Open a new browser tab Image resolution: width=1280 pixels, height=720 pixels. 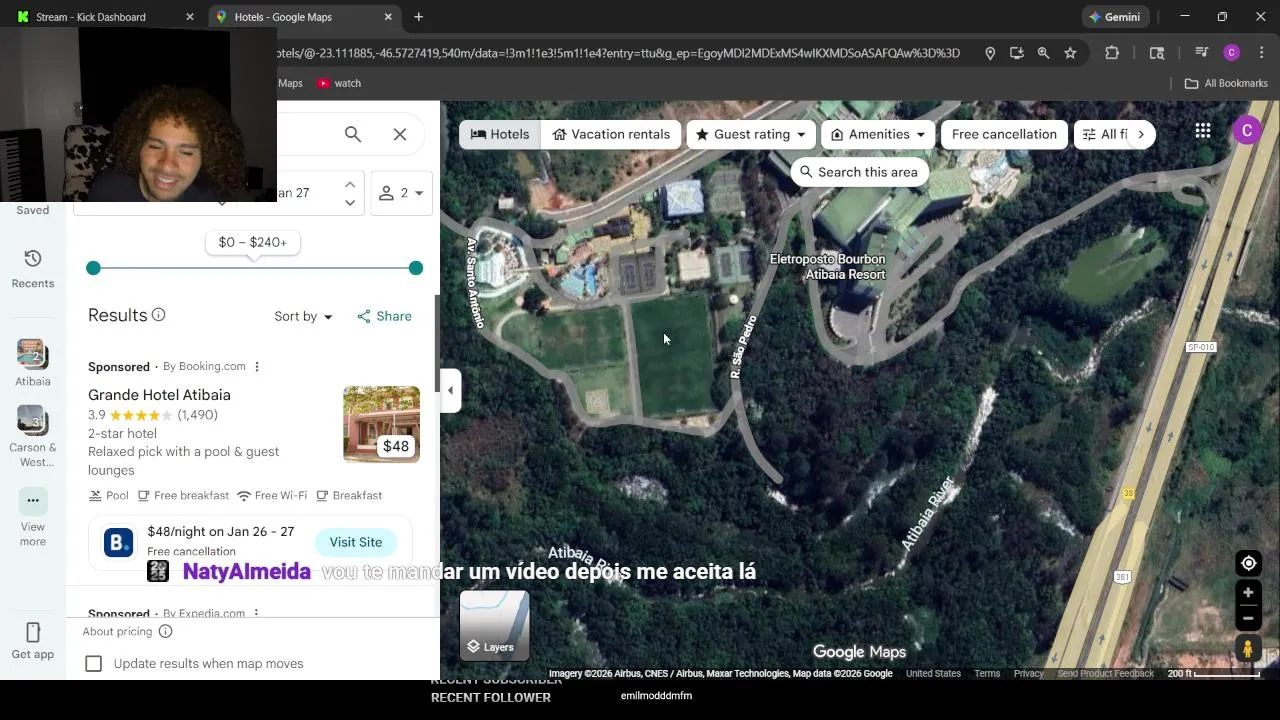click(x=419, y=17)
